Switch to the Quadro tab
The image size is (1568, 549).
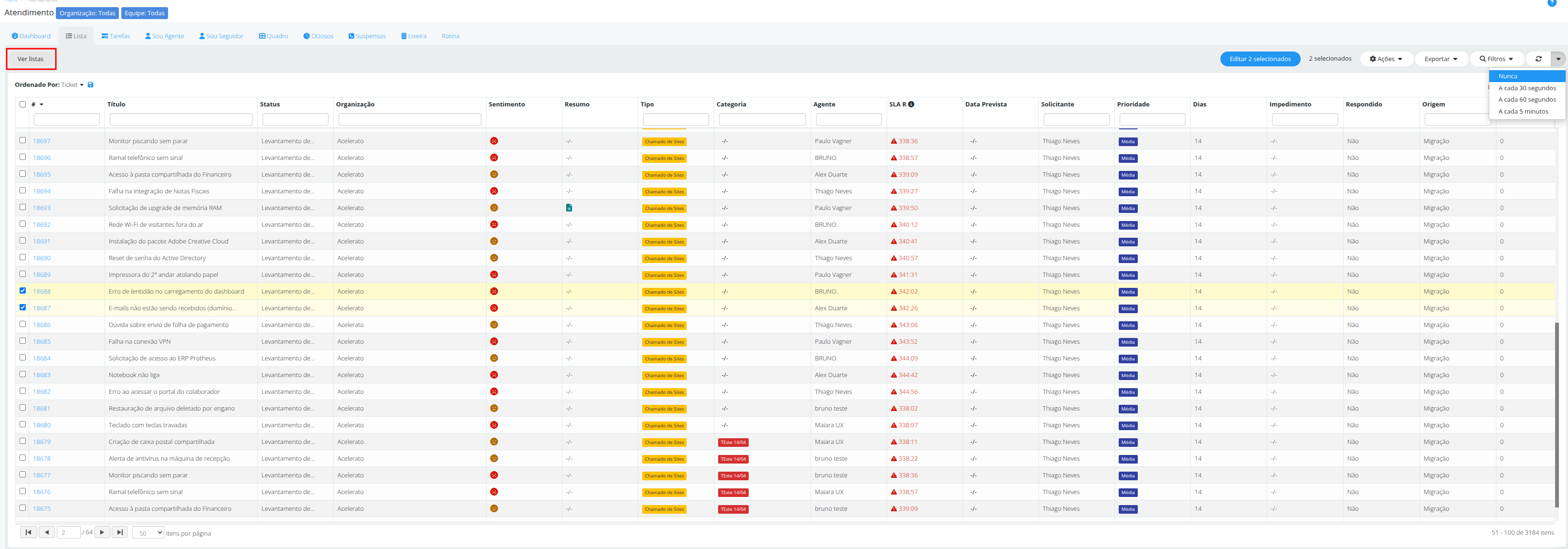pyautogui.click(x=273, y=36)
